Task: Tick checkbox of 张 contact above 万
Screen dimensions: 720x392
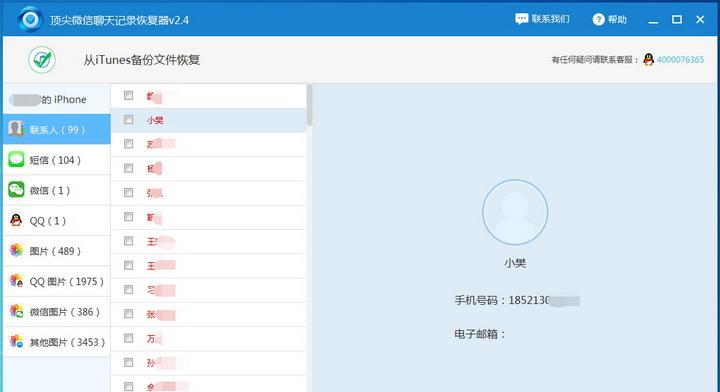Action: 129,314
